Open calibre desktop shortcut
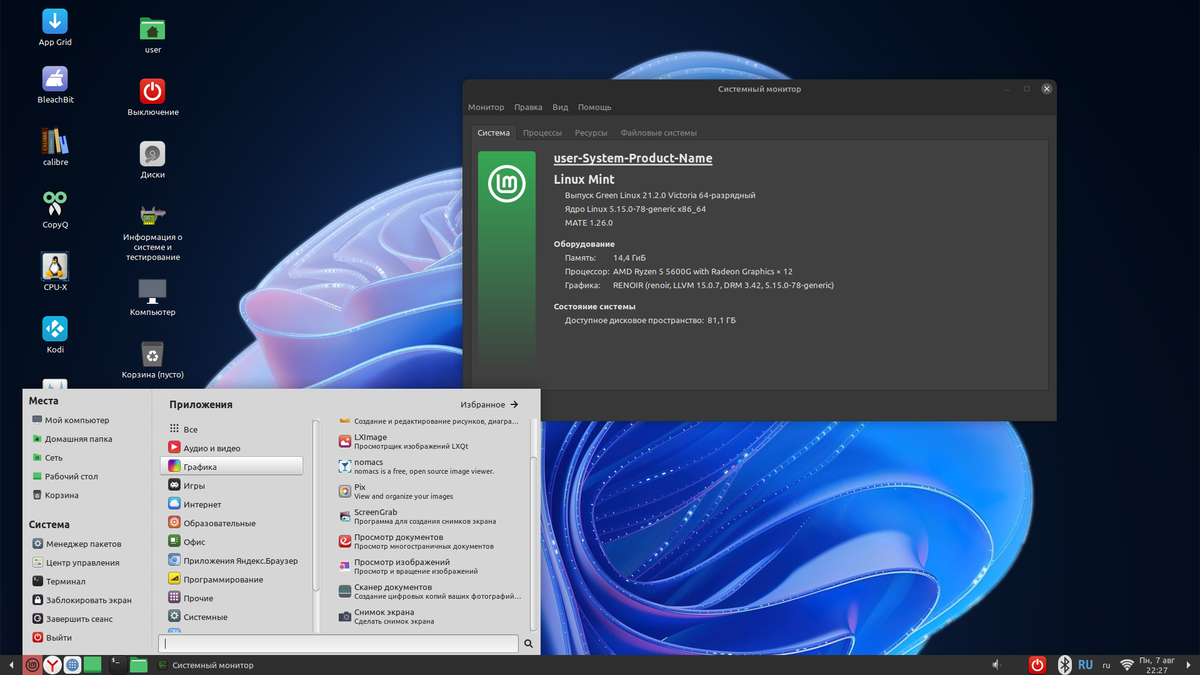1200x675 pixels. [x=55, y=147]
